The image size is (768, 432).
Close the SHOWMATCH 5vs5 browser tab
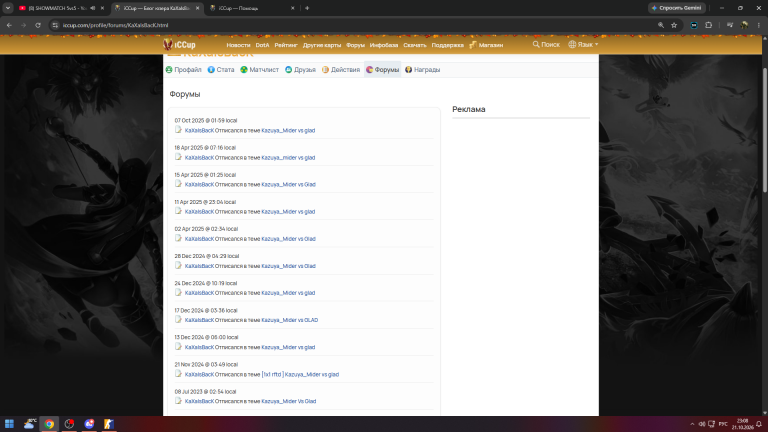[x=102, y=8]
